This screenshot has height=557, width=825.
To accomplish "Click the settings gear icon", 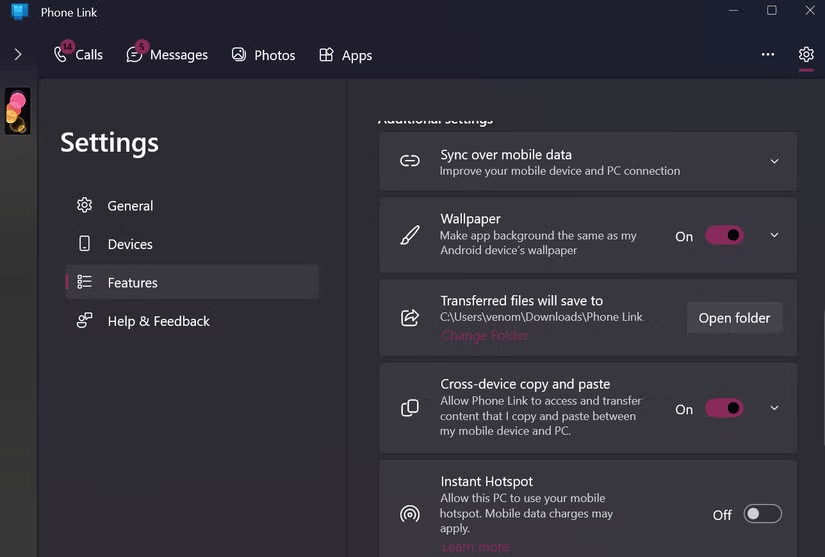I will (806, 55).
